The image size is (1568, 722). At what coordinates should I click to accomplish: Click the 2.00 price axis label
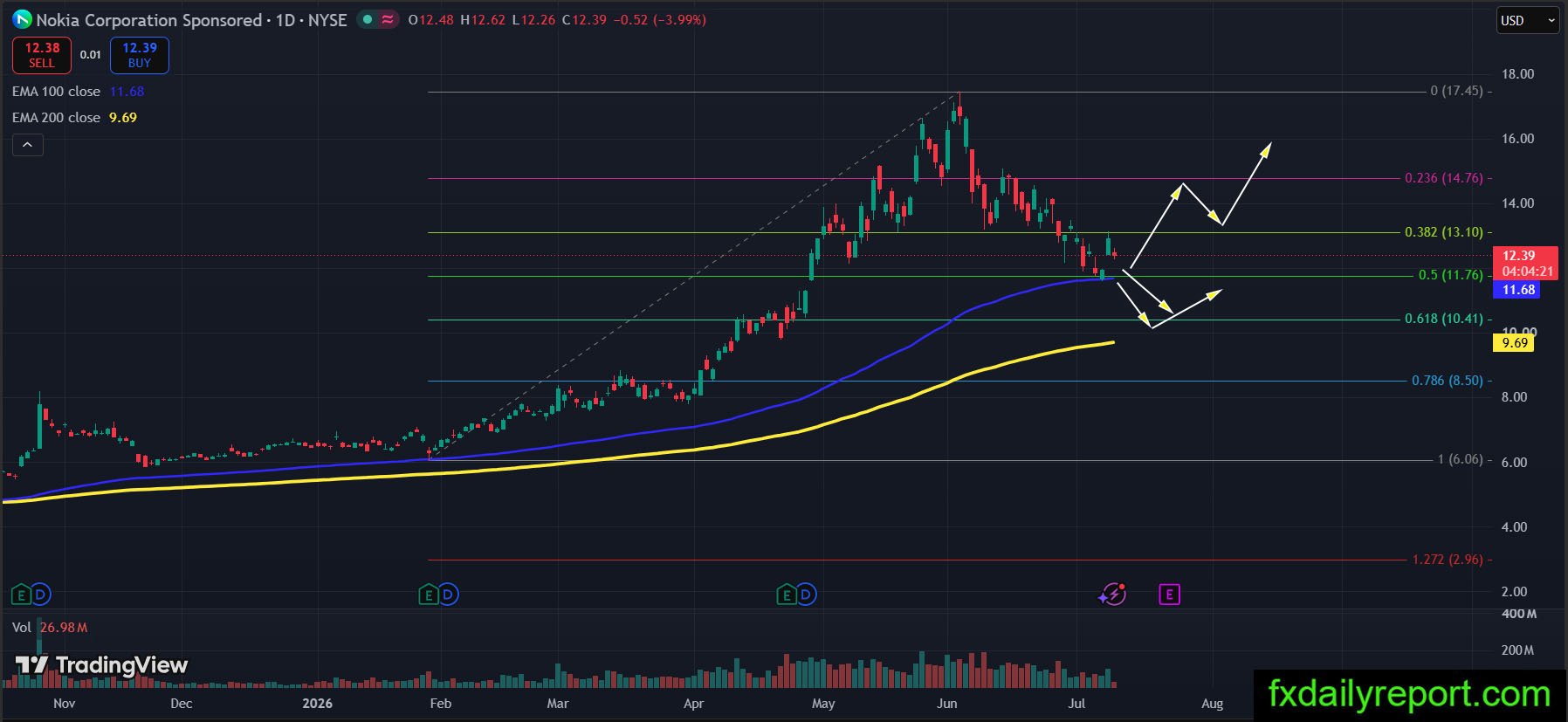1514,592
